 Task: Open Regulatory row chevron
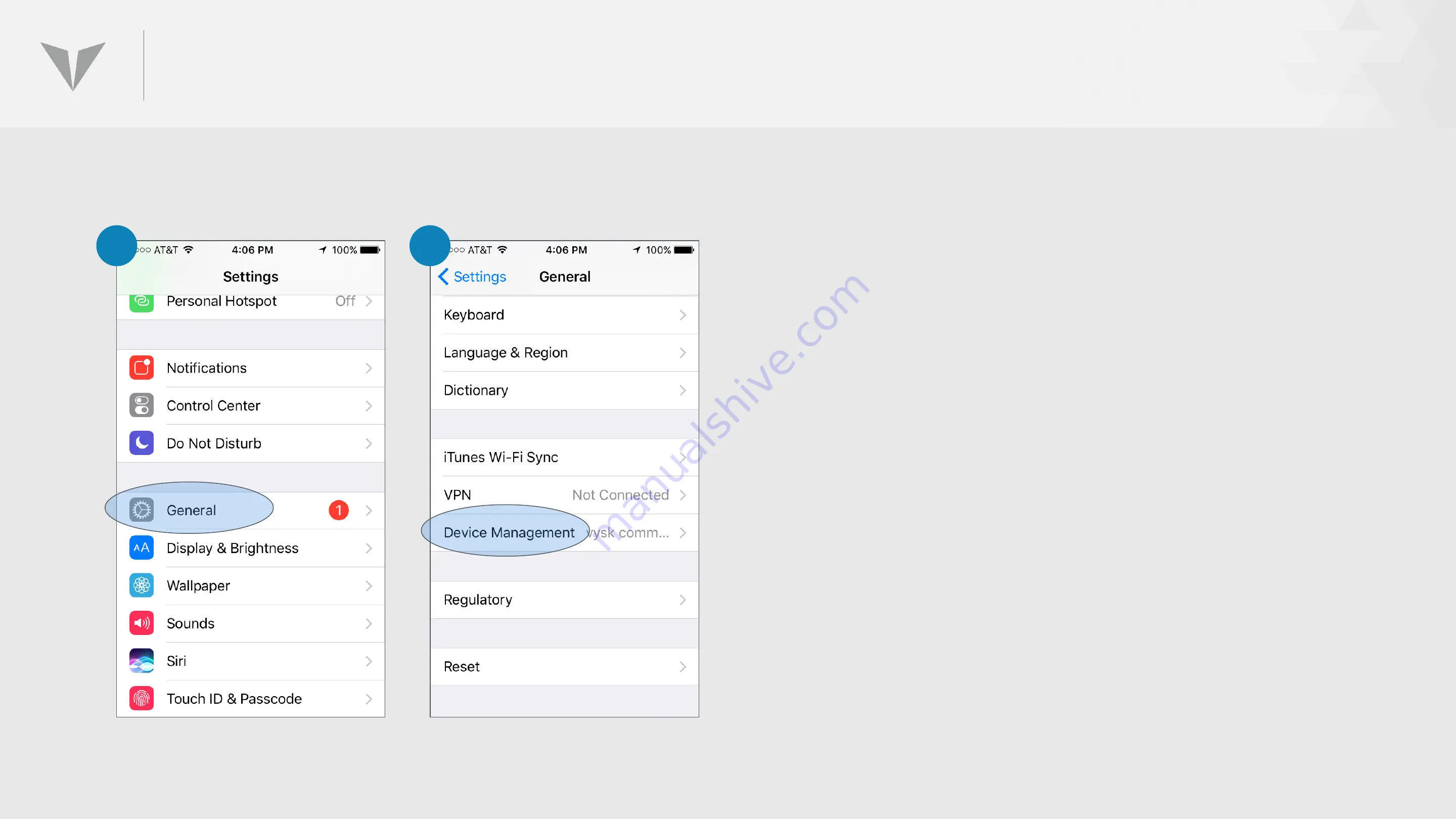683,600
